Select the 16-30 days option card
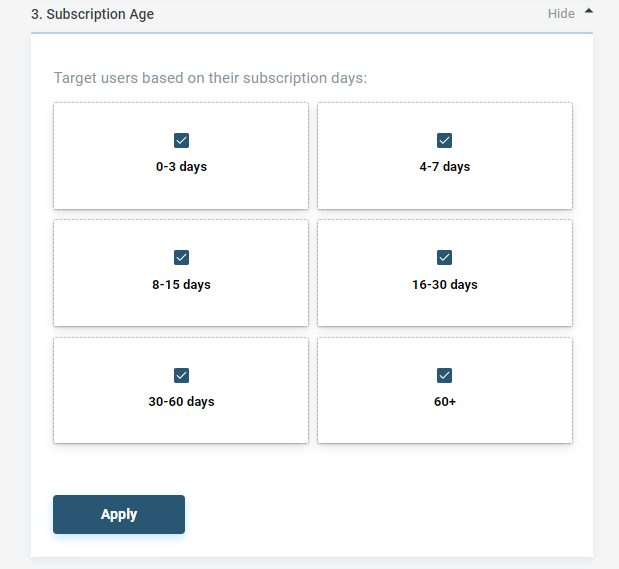 pos(445,273)
